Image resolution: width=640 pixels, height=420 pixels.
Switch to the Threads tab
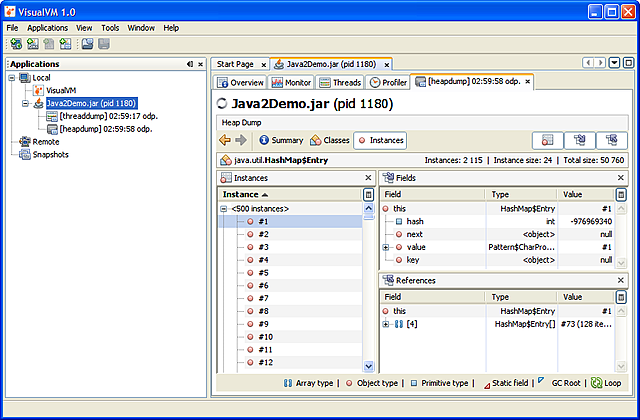[340, 82]
